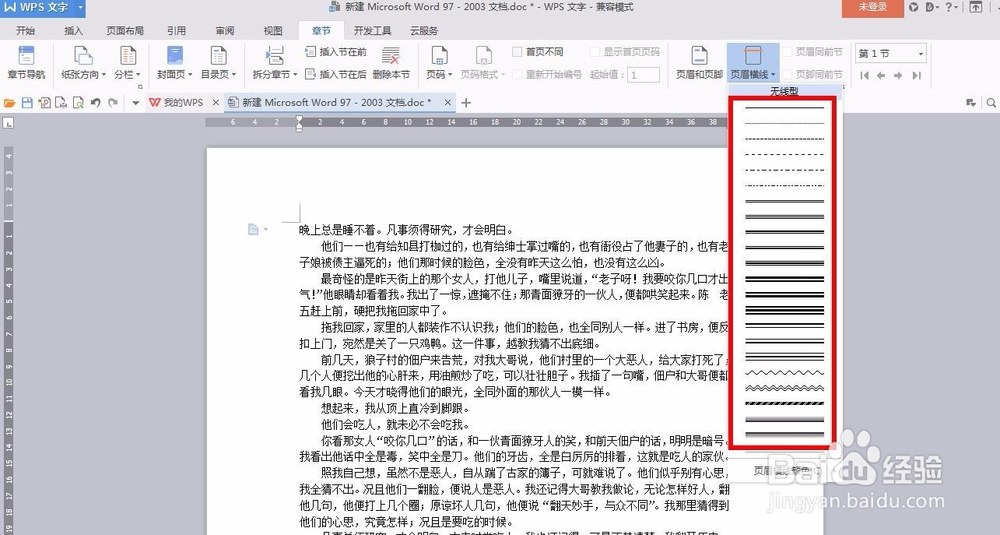1000x535 pixels.
Task: Click the page number (页码) icon
Action: 439,55
